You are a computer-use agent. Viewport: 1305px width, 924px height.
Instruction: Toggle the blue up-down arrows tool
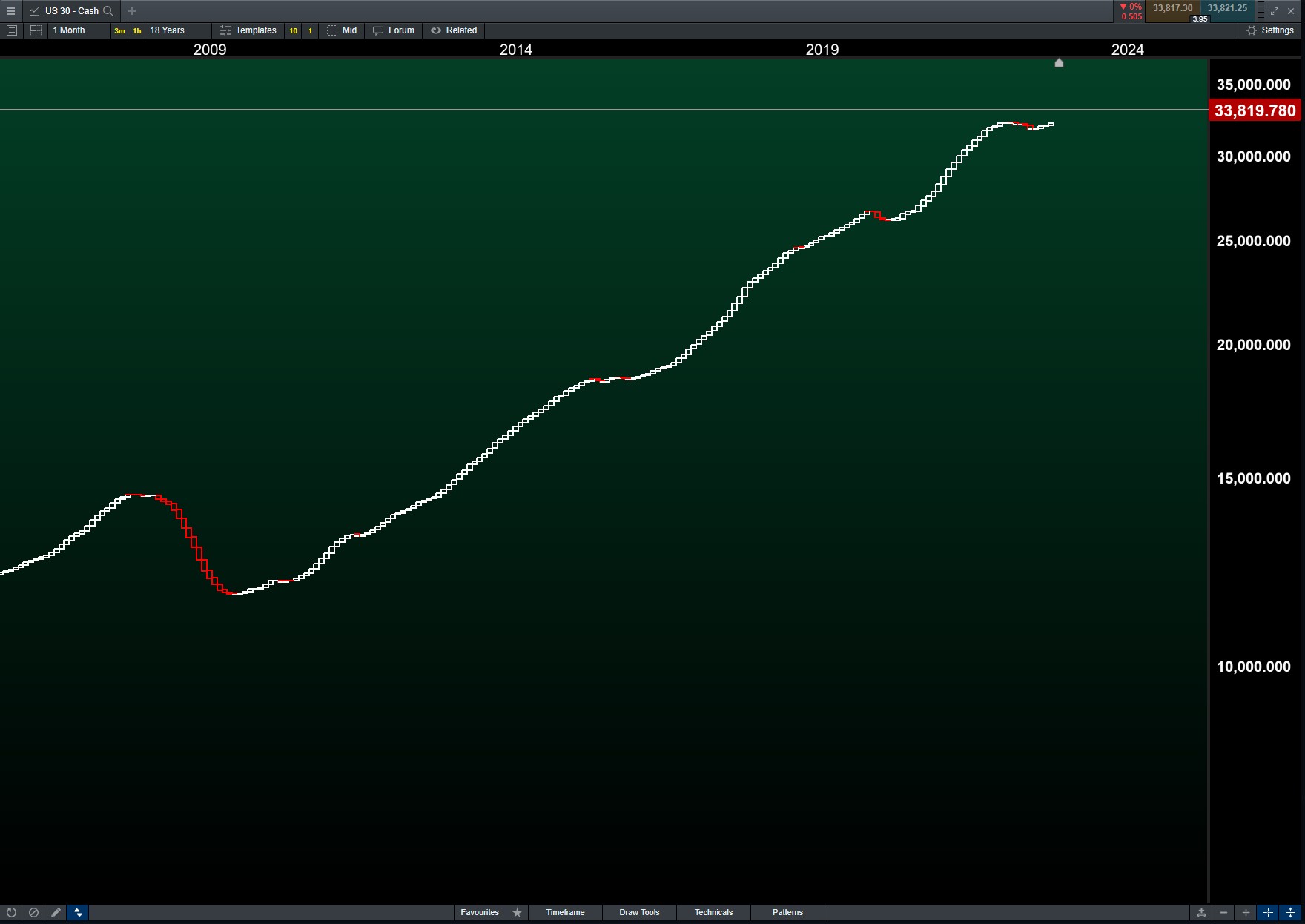78,913
